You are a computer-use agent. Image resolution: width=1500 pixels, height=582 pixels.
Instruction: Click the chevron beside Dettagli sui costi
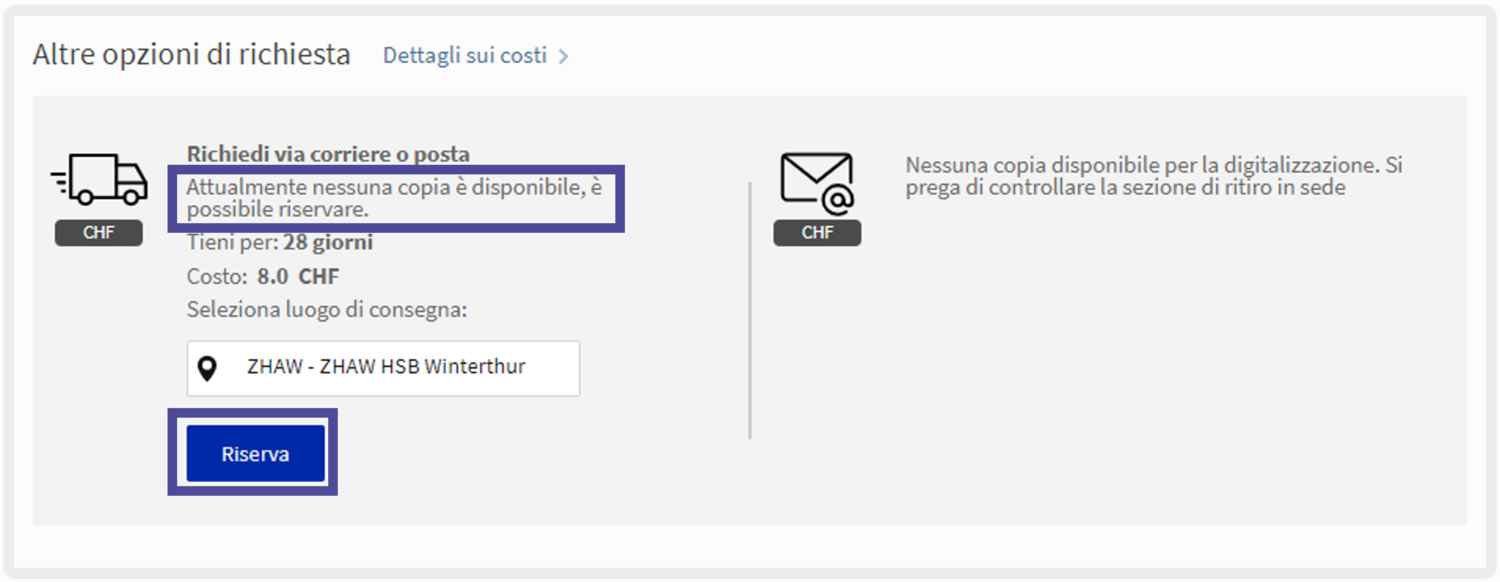point(564,57)
